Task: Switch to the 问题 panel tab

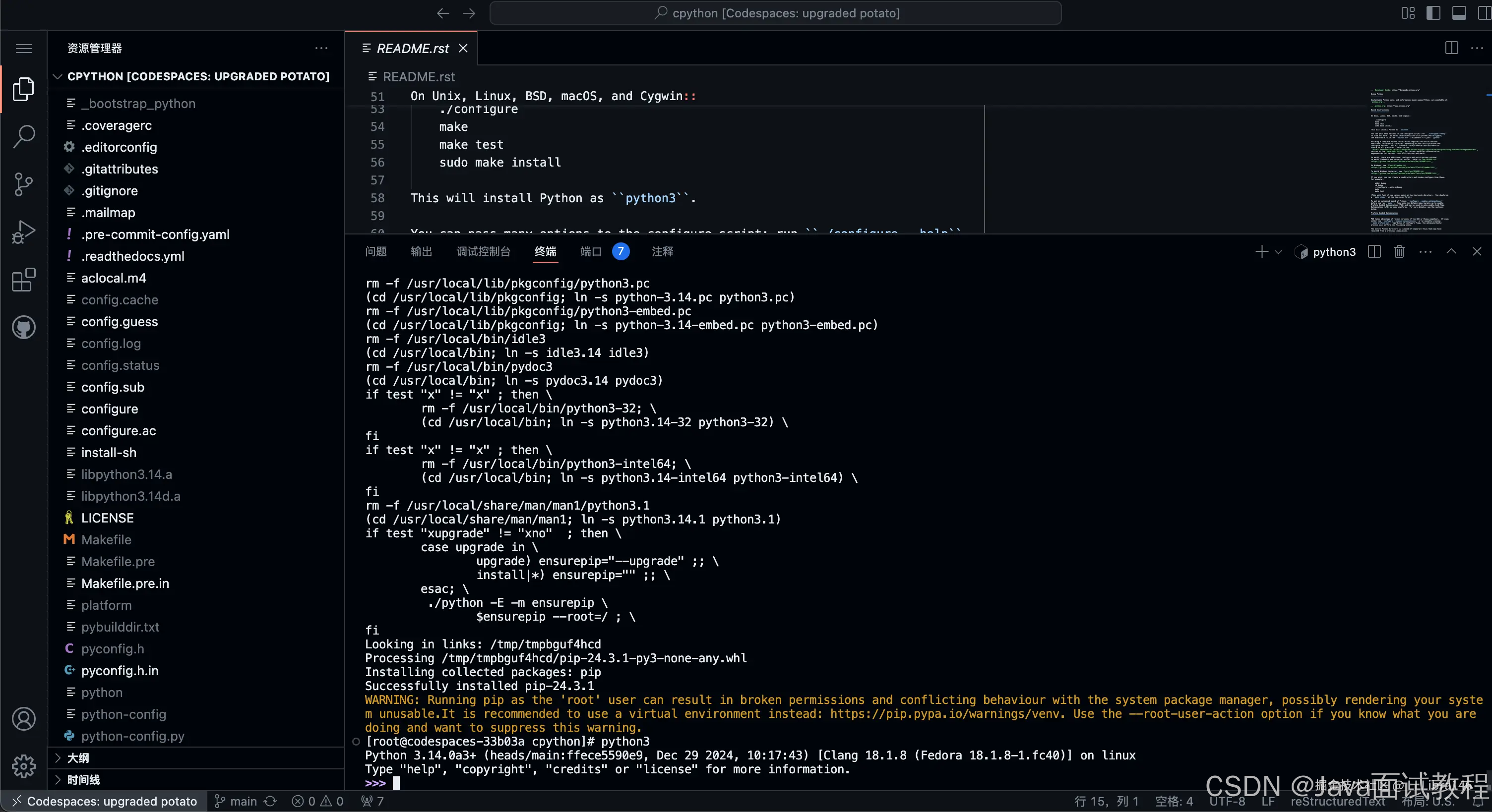Action: [376, 252]
